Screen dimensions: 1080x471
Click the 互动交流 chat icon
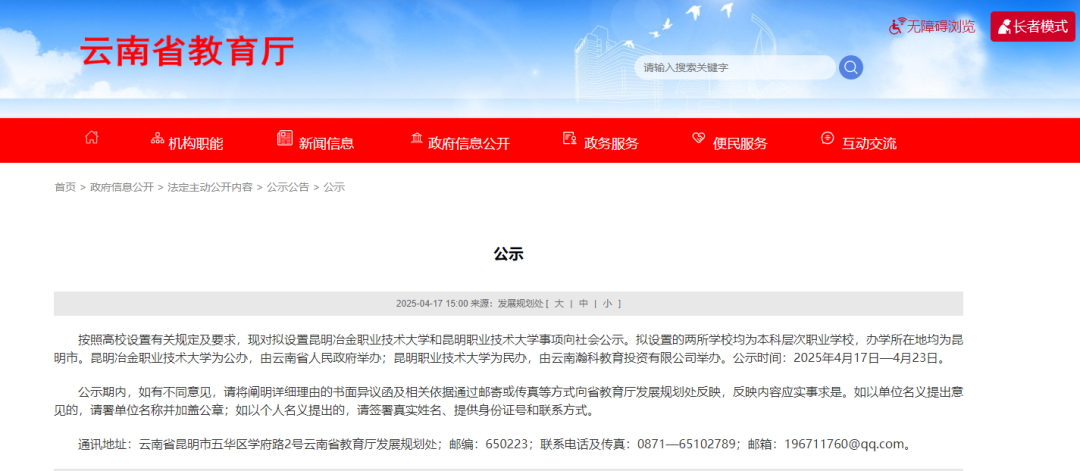[827, 138]
